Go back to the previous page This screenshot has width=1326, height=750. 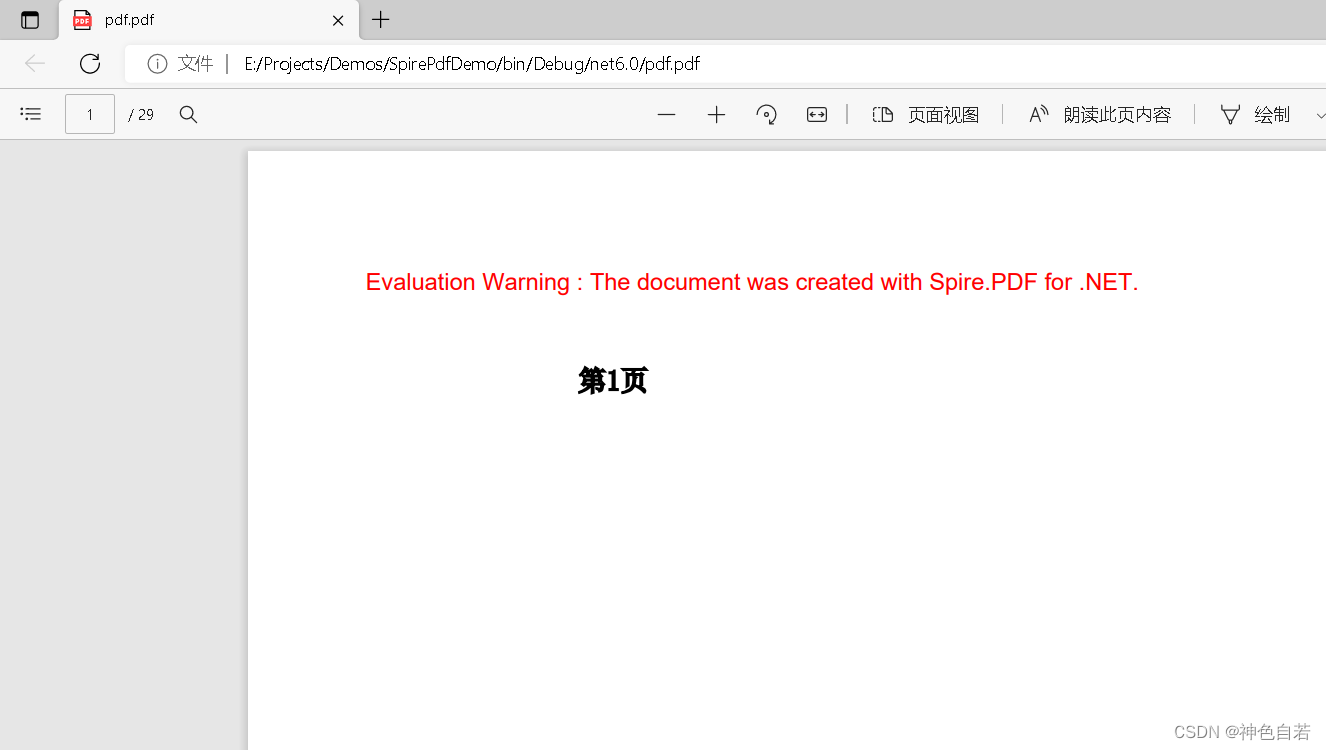pos(35,64)
